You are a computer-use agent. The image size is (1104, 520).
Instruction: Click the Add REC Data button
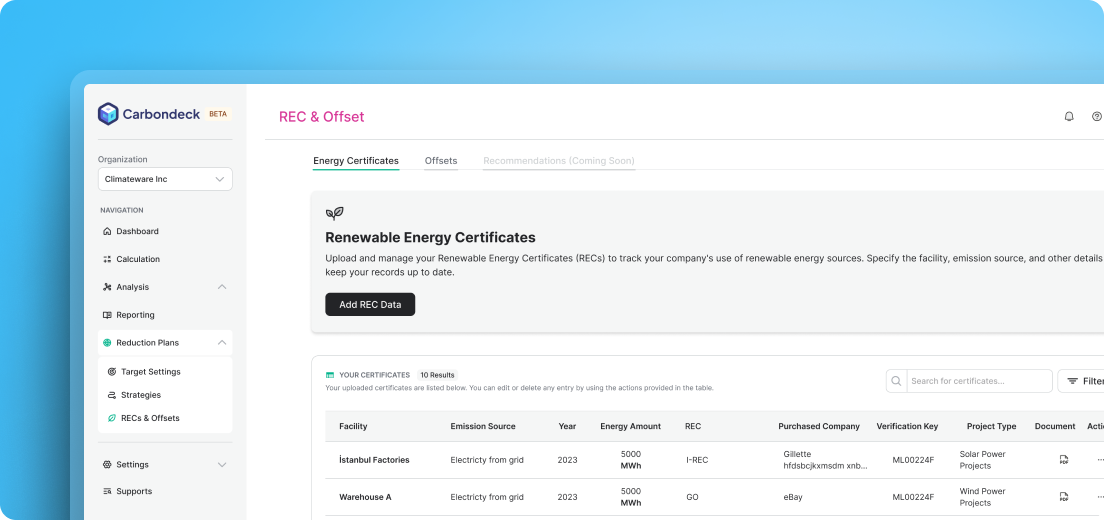pos(370,305)
